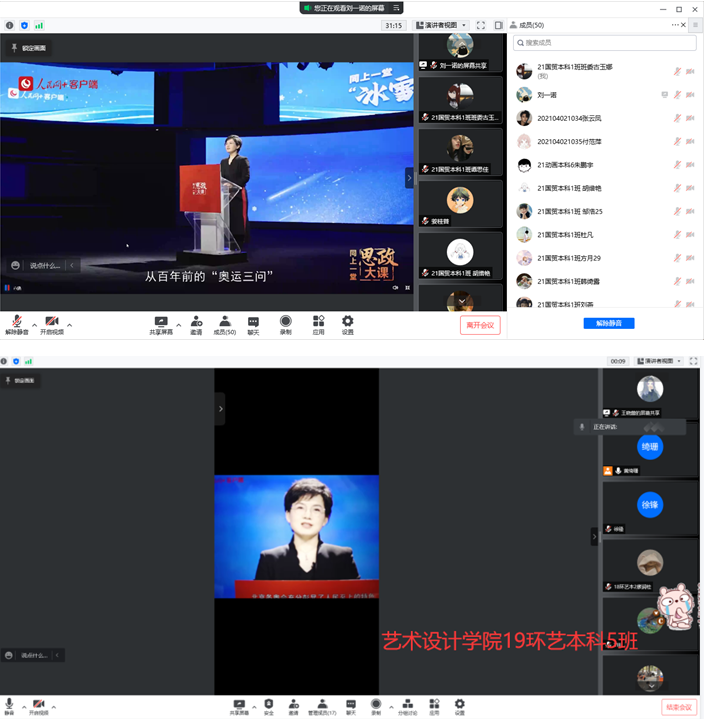This screenshot has width=704, height=719.
Task: Open 应用 in the top meeting toolbar
Action: pyautogui.click(x=318, y=324)
